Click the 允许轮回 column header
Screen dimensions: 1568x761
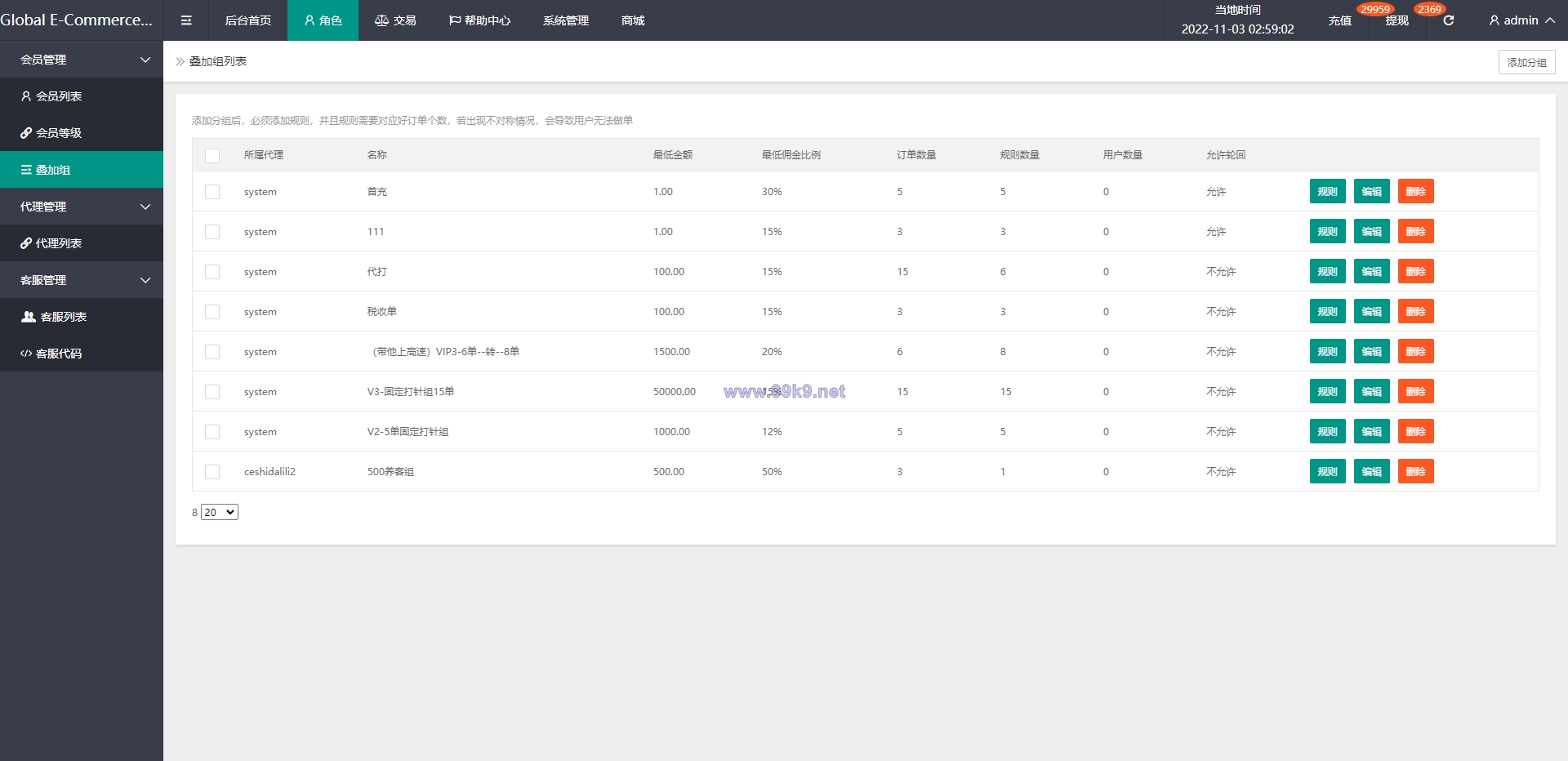[x=1226, y=155]
